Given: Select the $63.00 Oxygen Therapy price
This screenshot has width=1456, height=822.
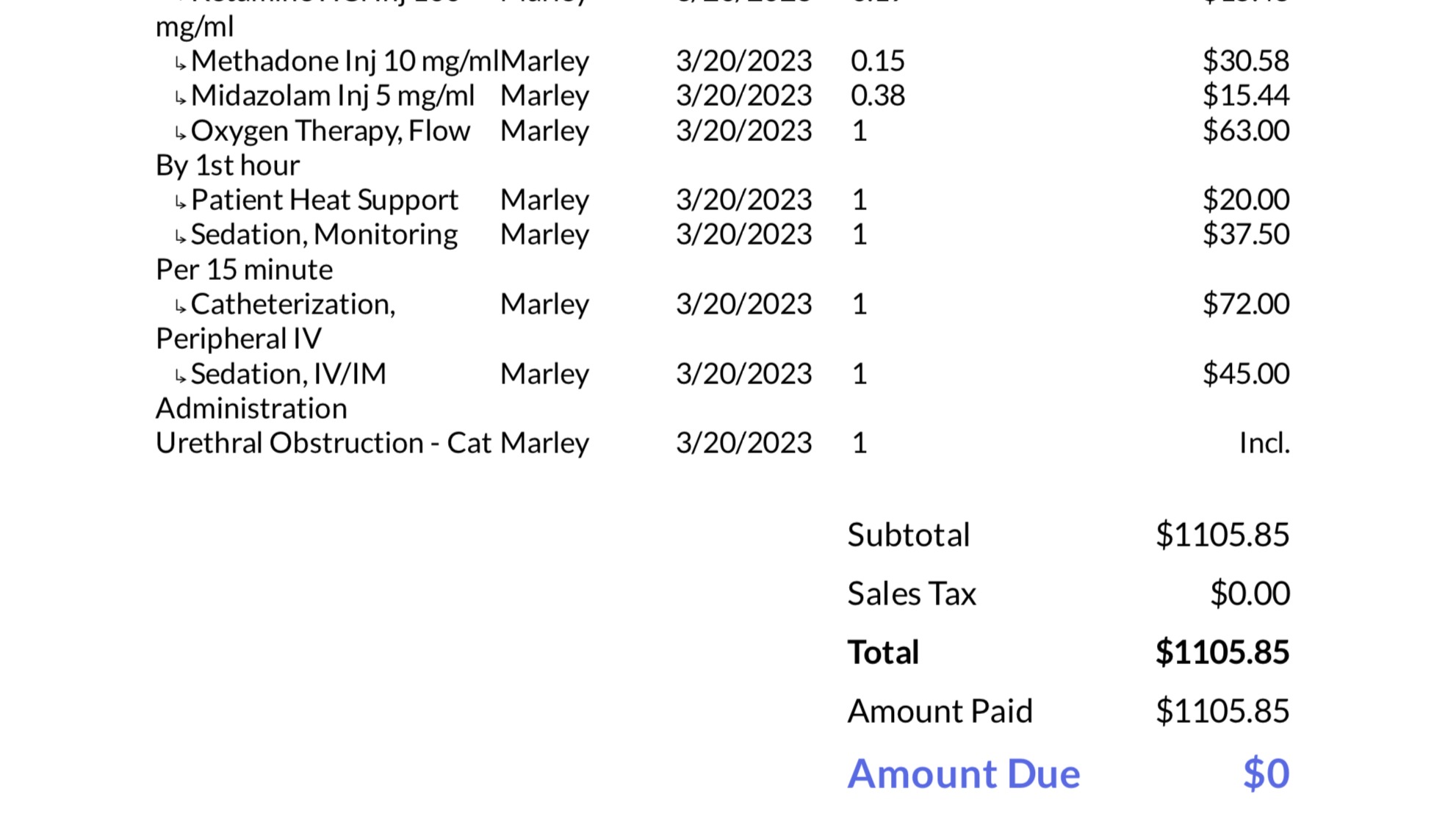Looking at the screenshot, I should [1245, 131].
